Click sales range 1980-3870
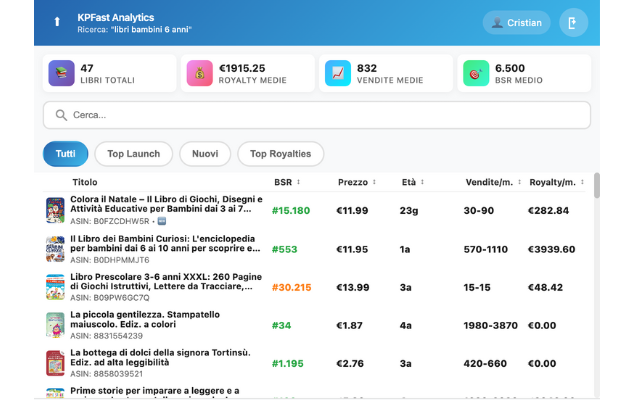Image resolution: width=640 pixels, height=400 pixels. 490,326
